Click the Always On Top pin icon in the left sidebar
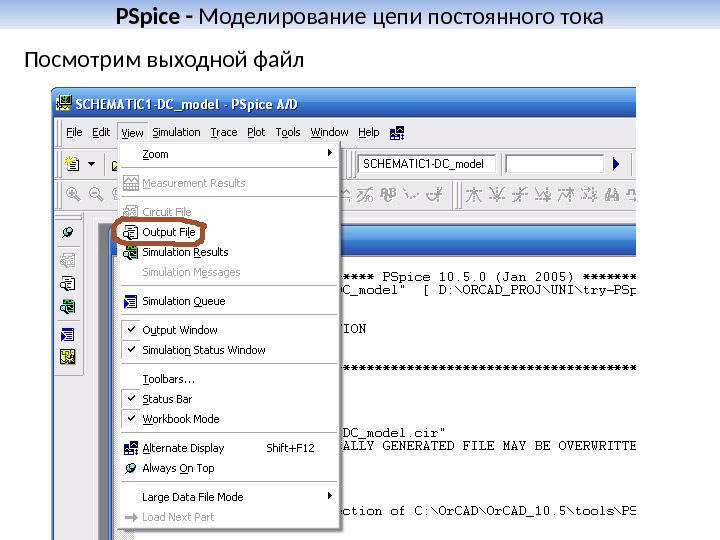Screen dimensions: 720x540 pos(68,233)
